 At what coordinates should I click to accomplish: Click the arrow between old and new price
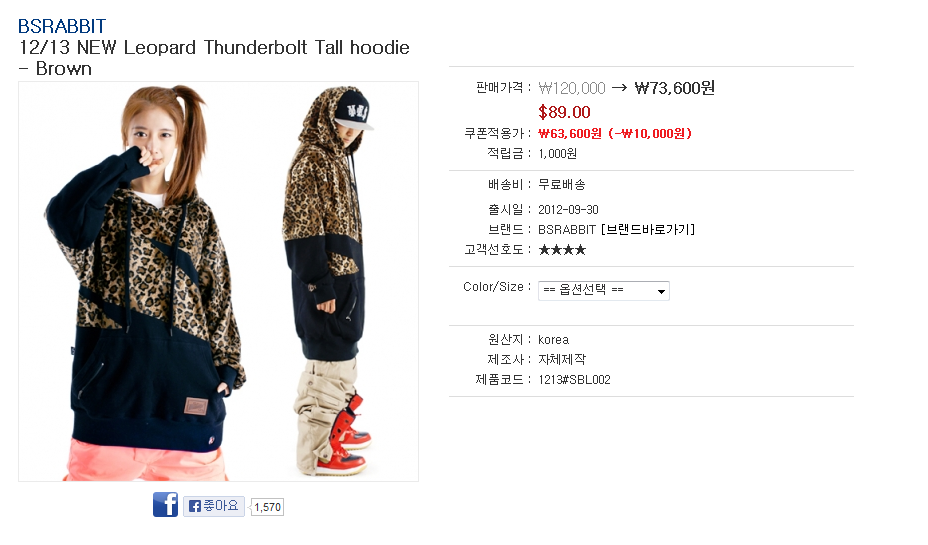pos(620,88)
